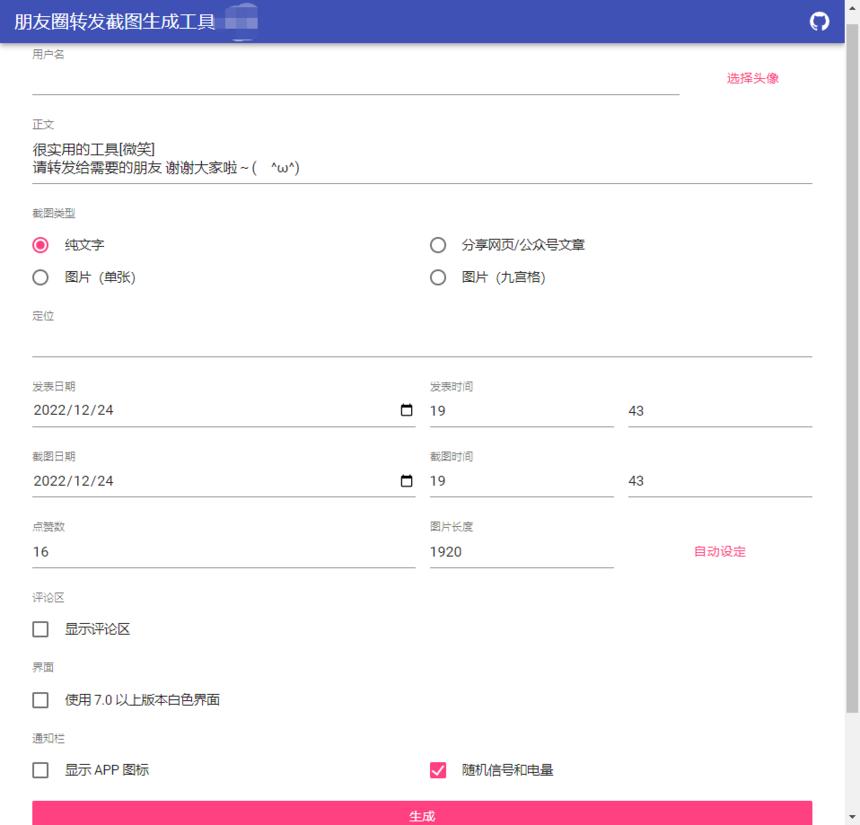Disable 随机信号和电量
The image size is (860, 825).
click(x=437, y=770)
